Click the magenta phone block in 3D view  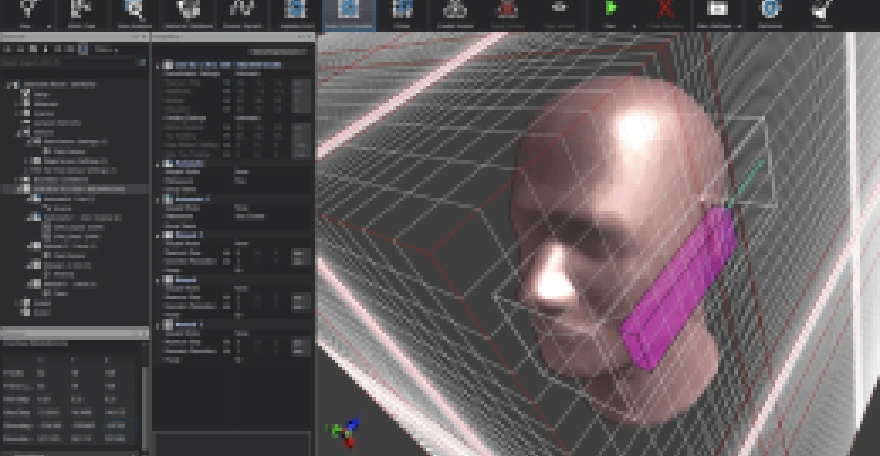(x=680, y=287)
